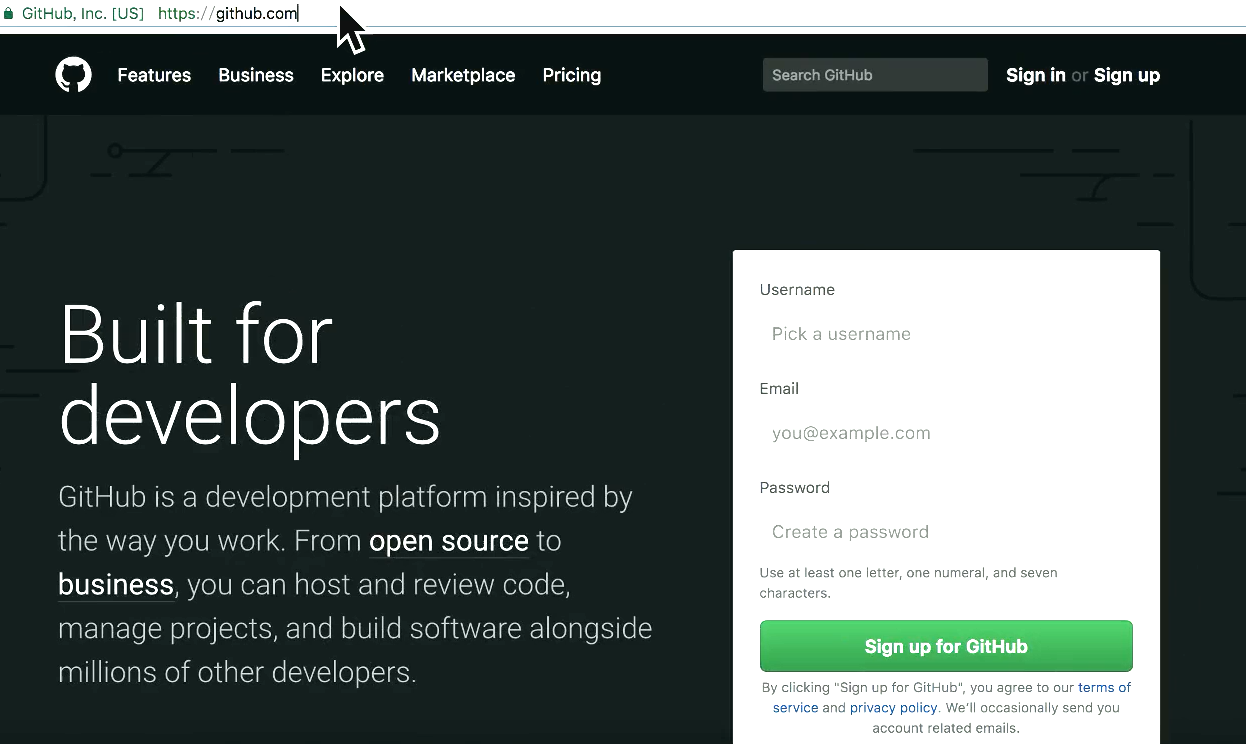Open the privacy policy link
Viewport: 1246px width, 744px height.
893,707
